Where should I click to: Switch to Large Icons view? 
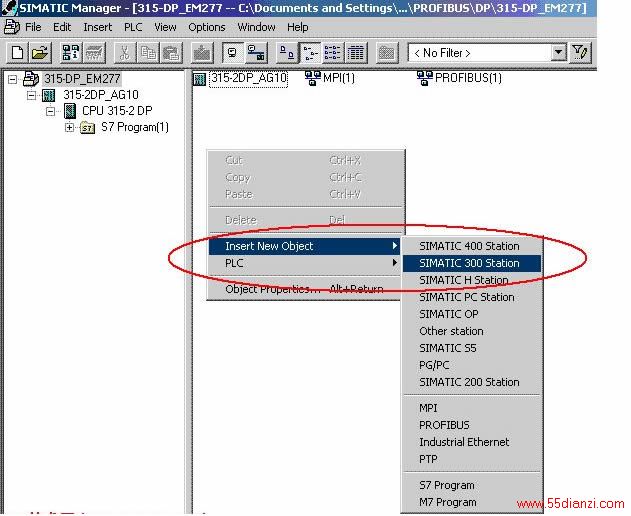287,53
